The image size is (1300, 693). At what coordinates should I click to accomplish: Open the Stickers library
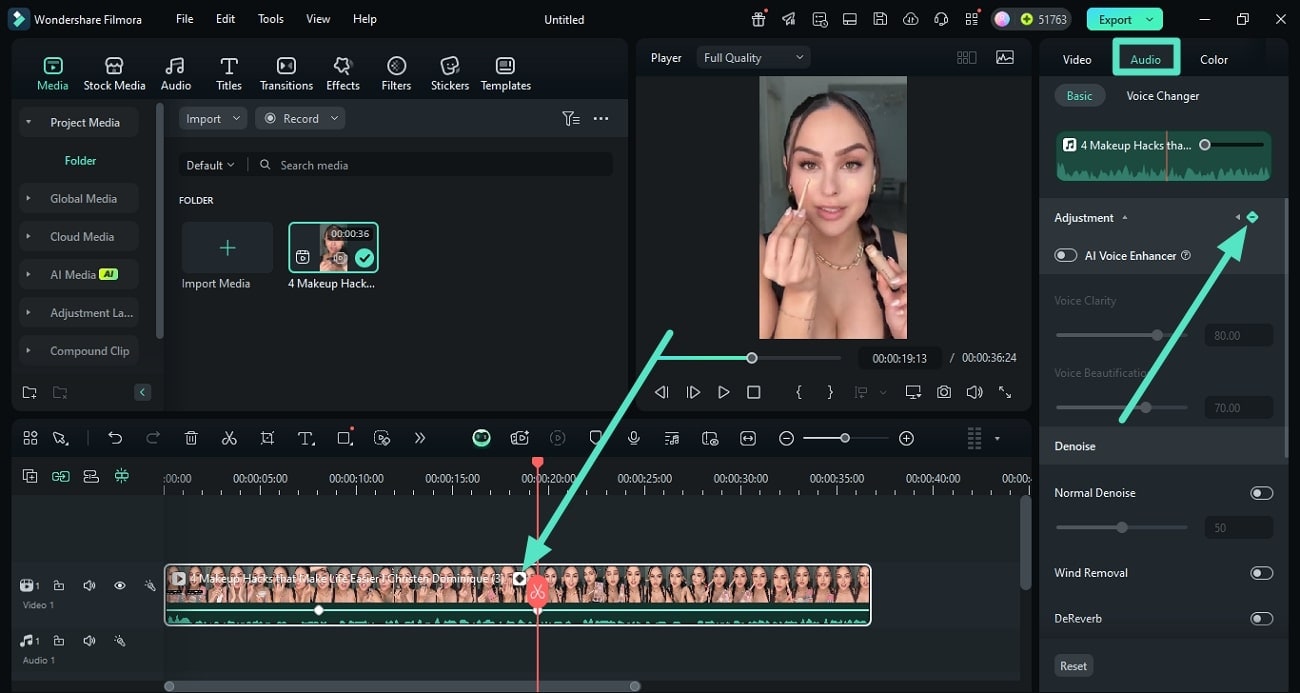tap(449, 73)
